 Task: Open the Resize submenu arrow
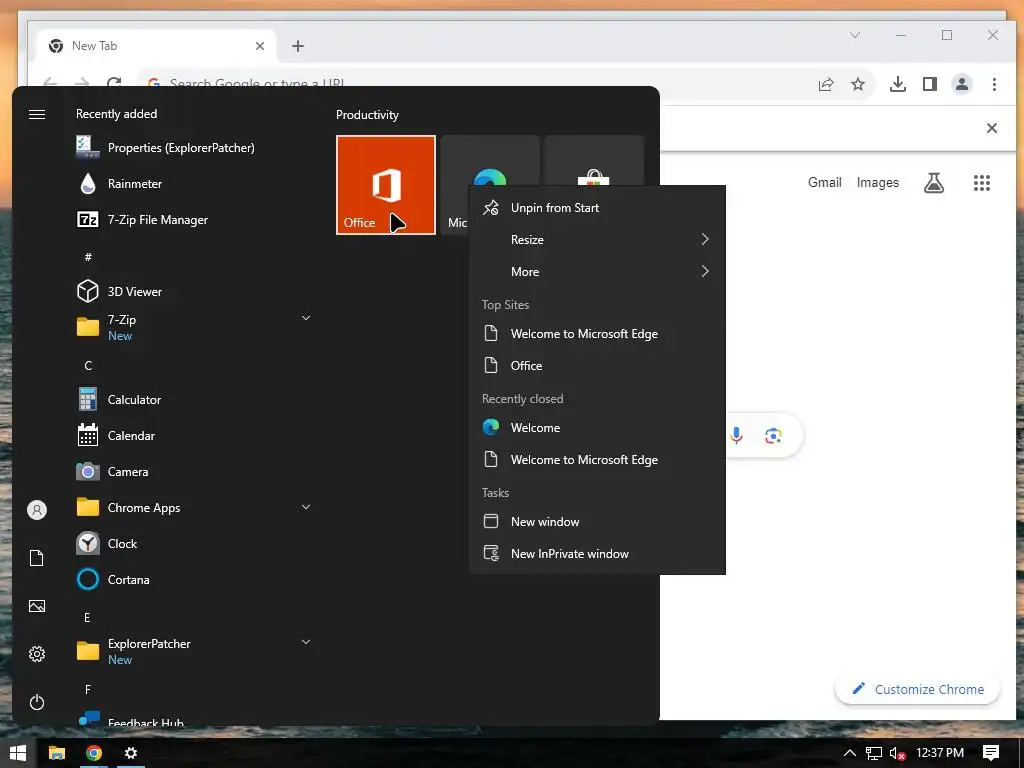(705, 239)
